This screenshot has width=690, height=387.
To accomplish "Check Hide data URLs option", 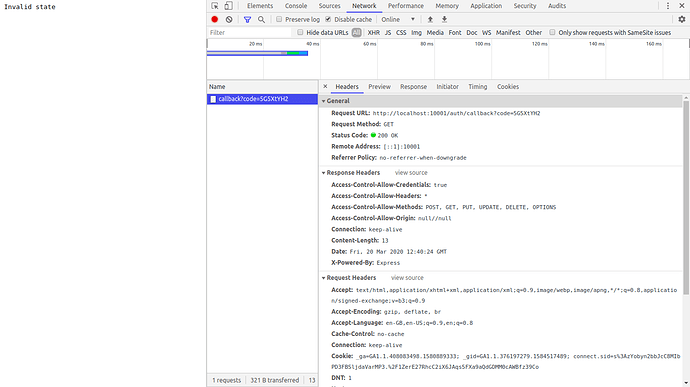I will 300,33.
